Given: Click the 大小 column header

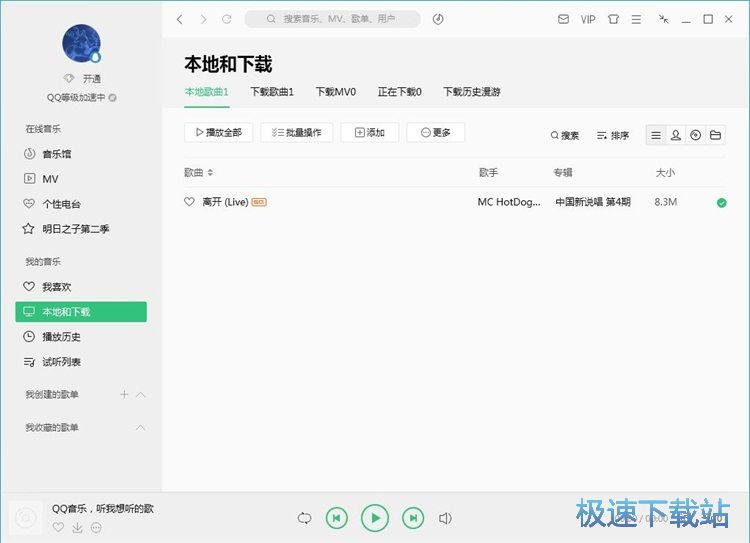Looking at the screenshot, I should coord(665,173).
